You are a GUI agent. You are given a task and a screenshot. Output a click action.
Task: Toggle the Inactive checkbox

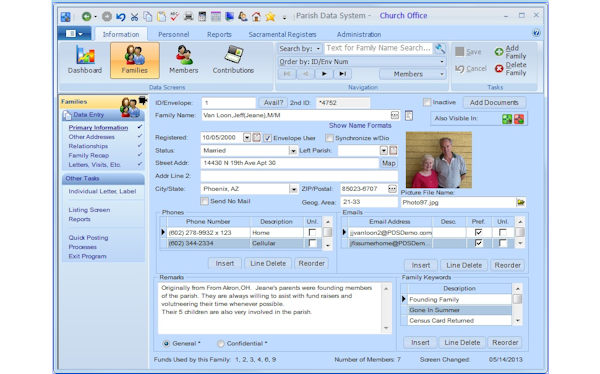click(427, 103)
